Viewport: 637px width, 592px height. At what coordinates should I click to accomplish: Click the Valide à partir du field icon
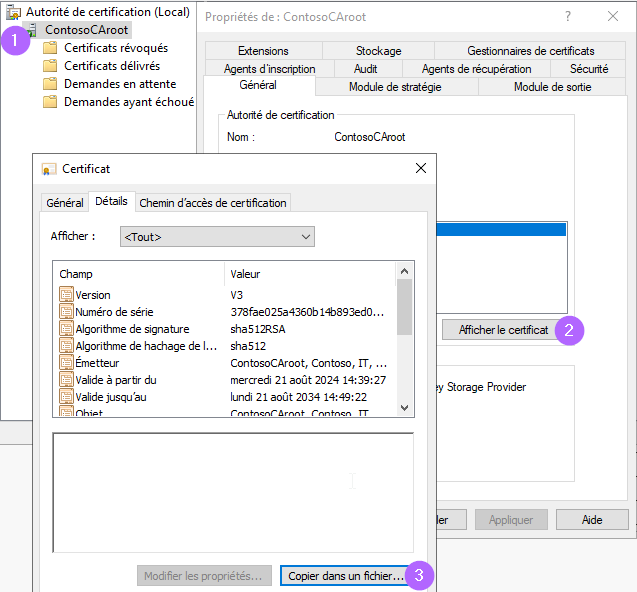66,379
